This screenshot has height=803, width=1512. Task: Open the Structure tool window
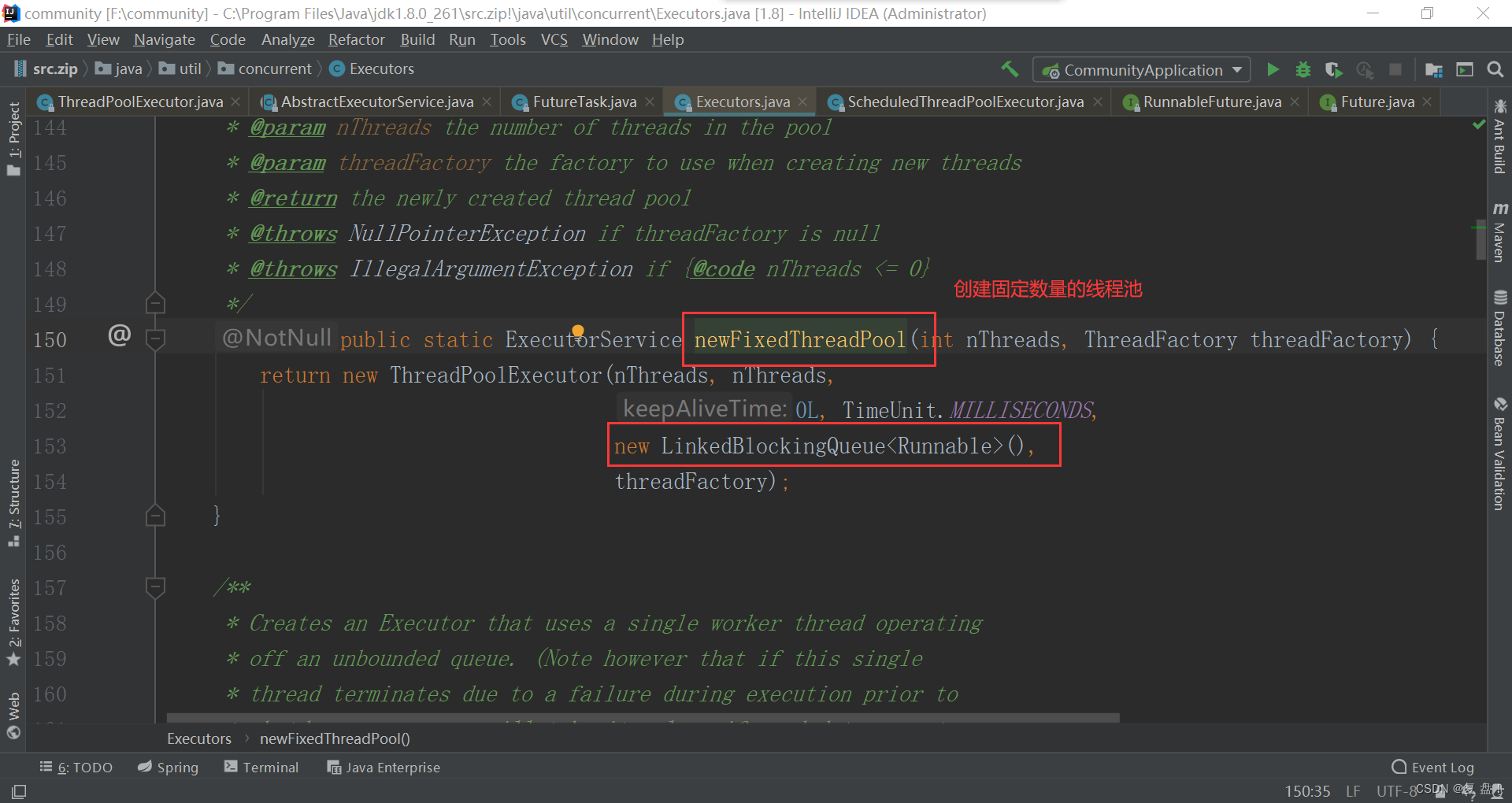click(x=13, y=503)
